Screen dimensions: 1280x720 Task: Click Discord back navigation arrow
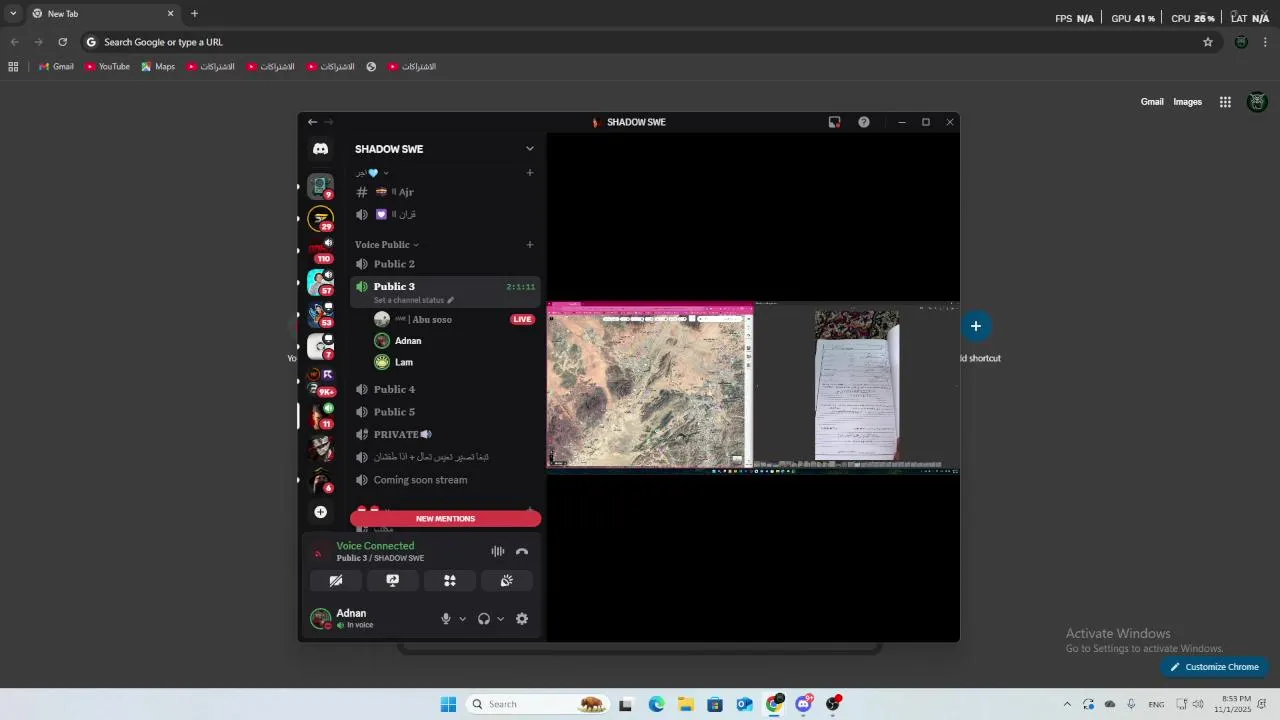point(312,122)
